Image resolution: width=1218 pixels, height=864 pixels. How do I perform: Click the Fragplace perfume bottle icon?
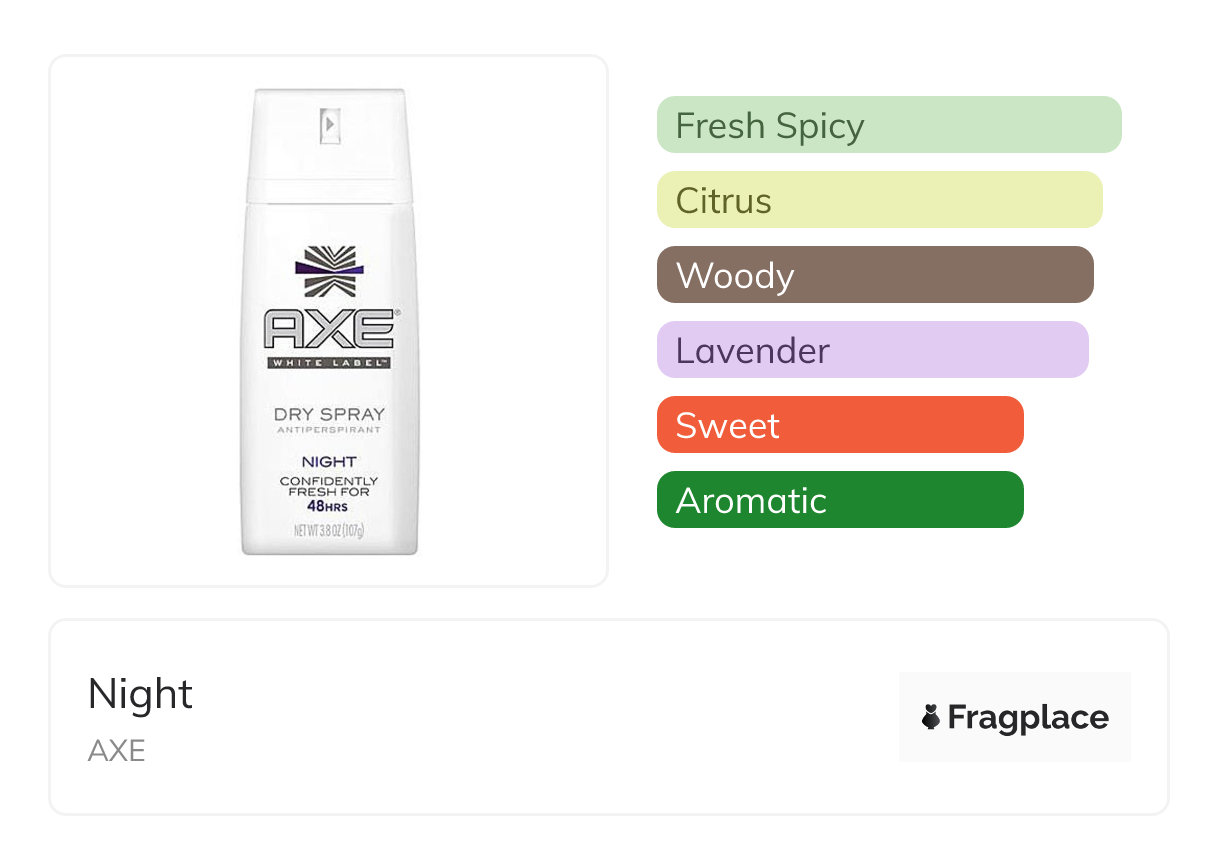point(931,717)
